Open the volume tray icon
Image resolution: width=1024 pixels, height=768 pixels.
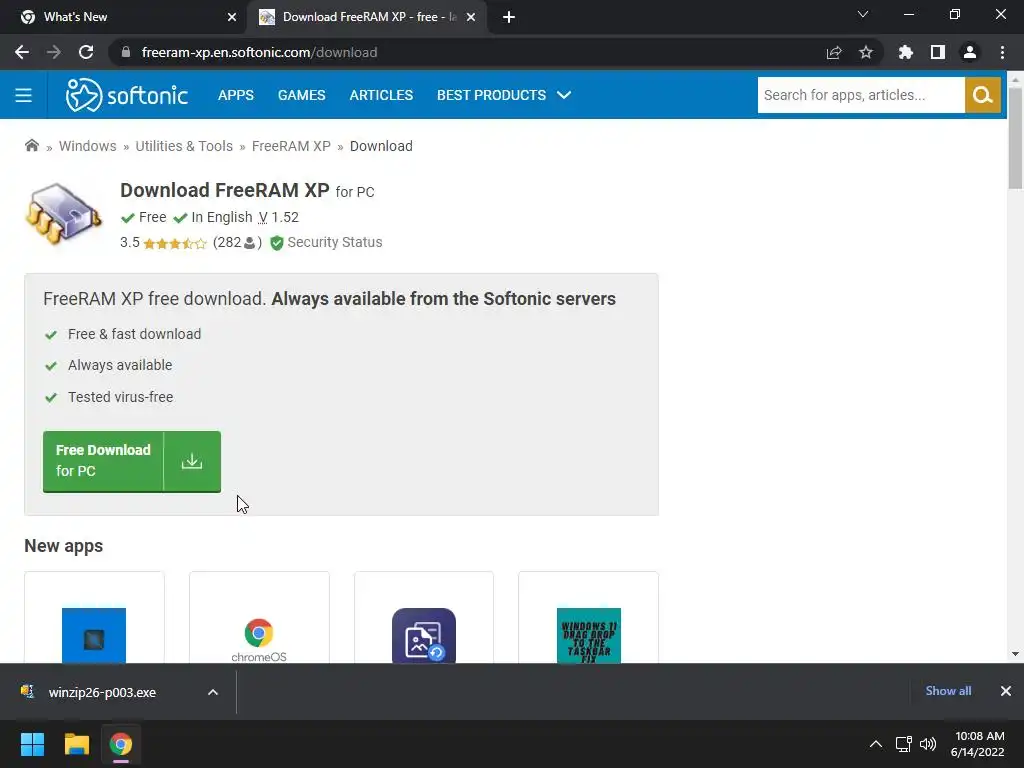pos(928,744)
